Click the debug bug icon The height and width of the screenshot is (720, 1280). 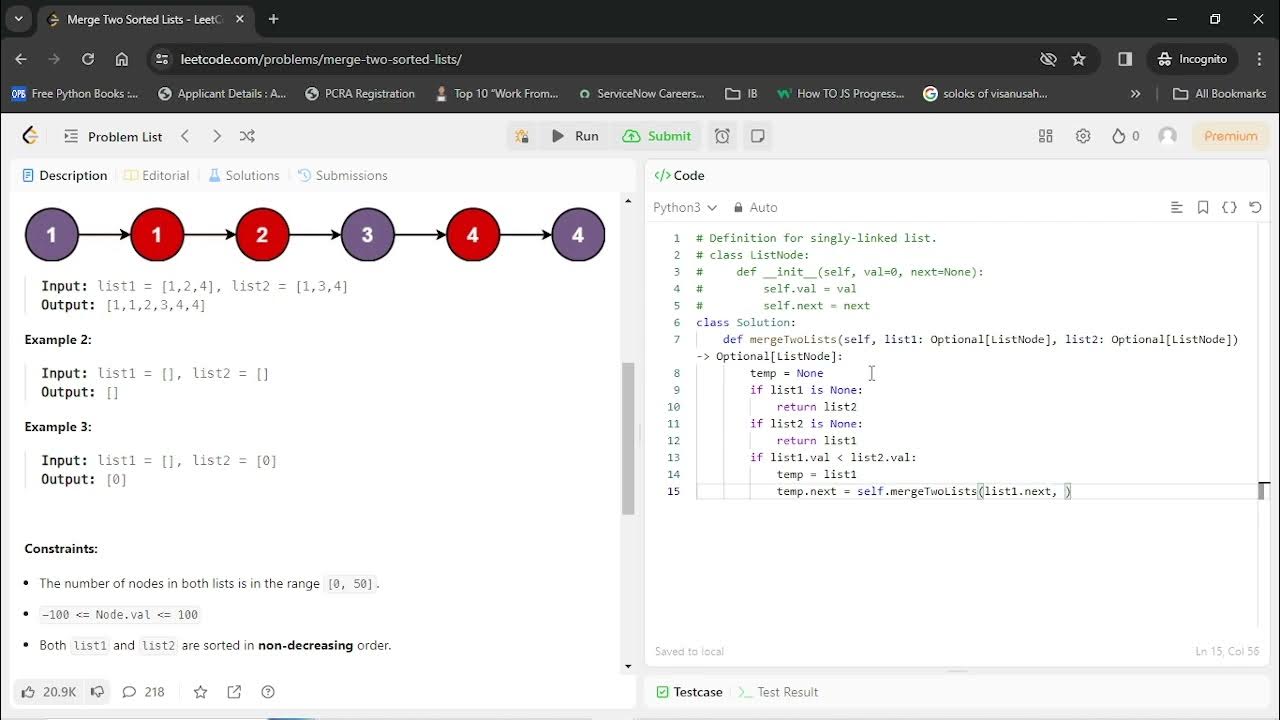[x=522, y=136]
